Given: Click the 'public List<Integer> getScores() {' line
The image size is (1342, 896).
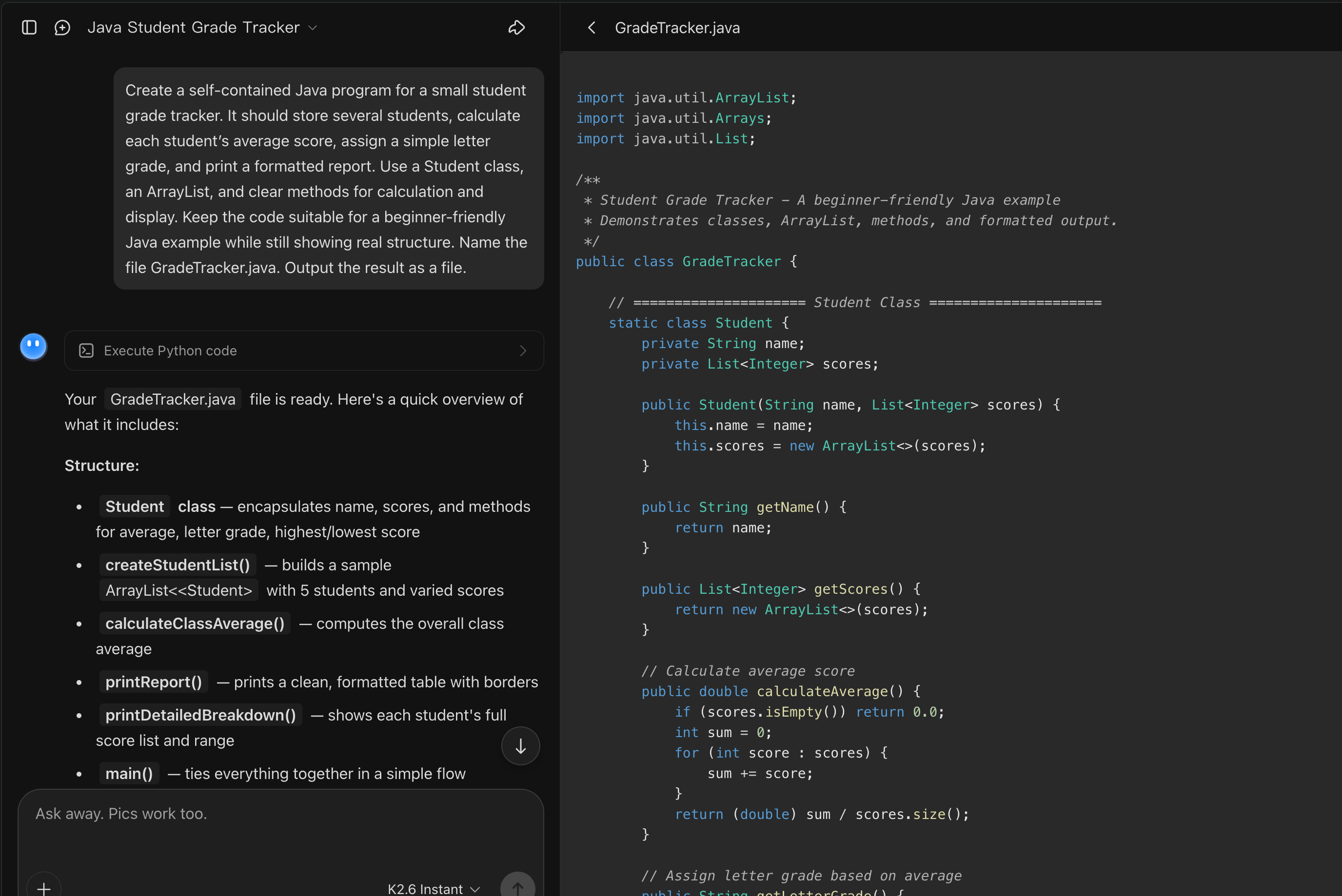Looking at the screenshot, I should [781, 589].
